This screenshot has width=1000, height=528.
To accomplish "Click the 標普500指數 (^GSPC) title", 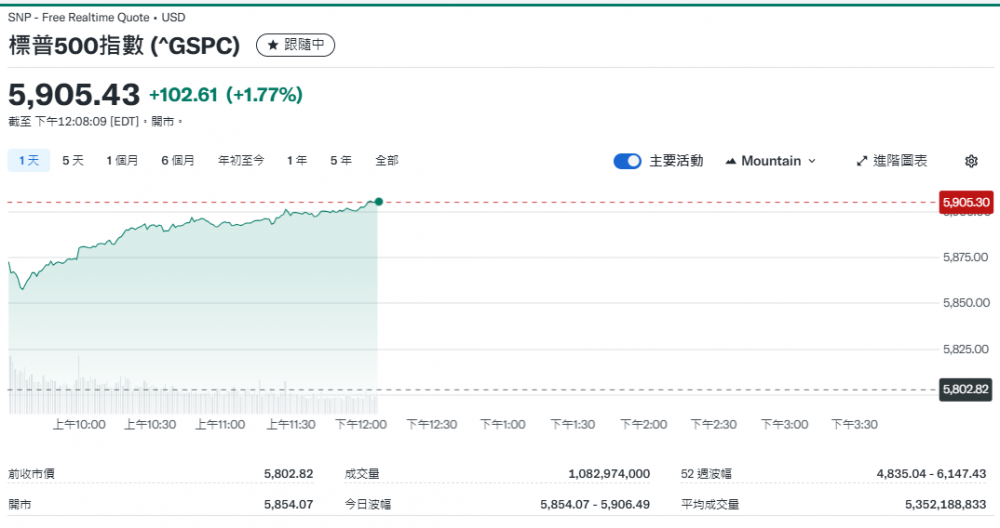I will 125,46.
